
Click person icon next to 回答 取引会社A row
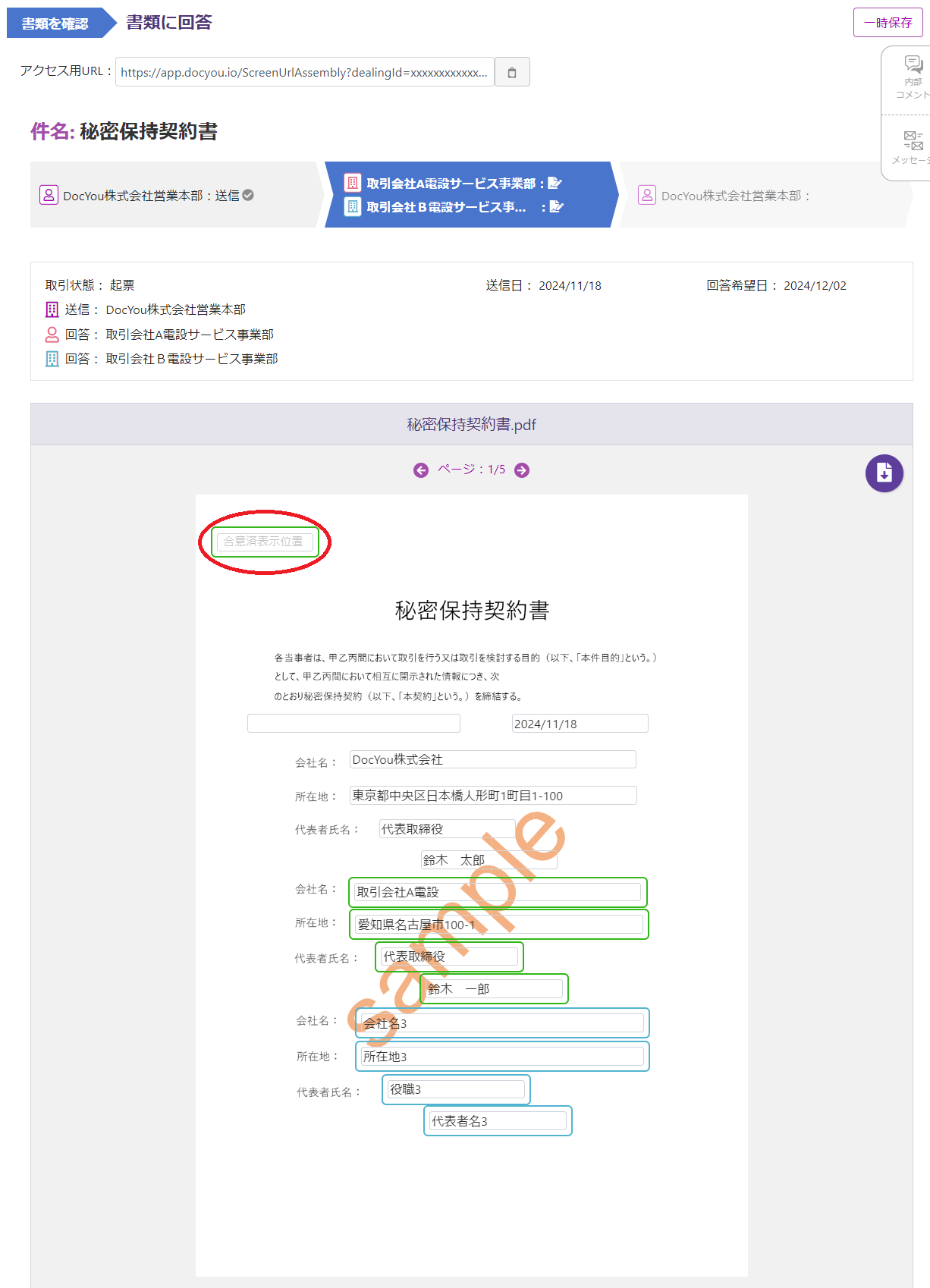[52, 335]
